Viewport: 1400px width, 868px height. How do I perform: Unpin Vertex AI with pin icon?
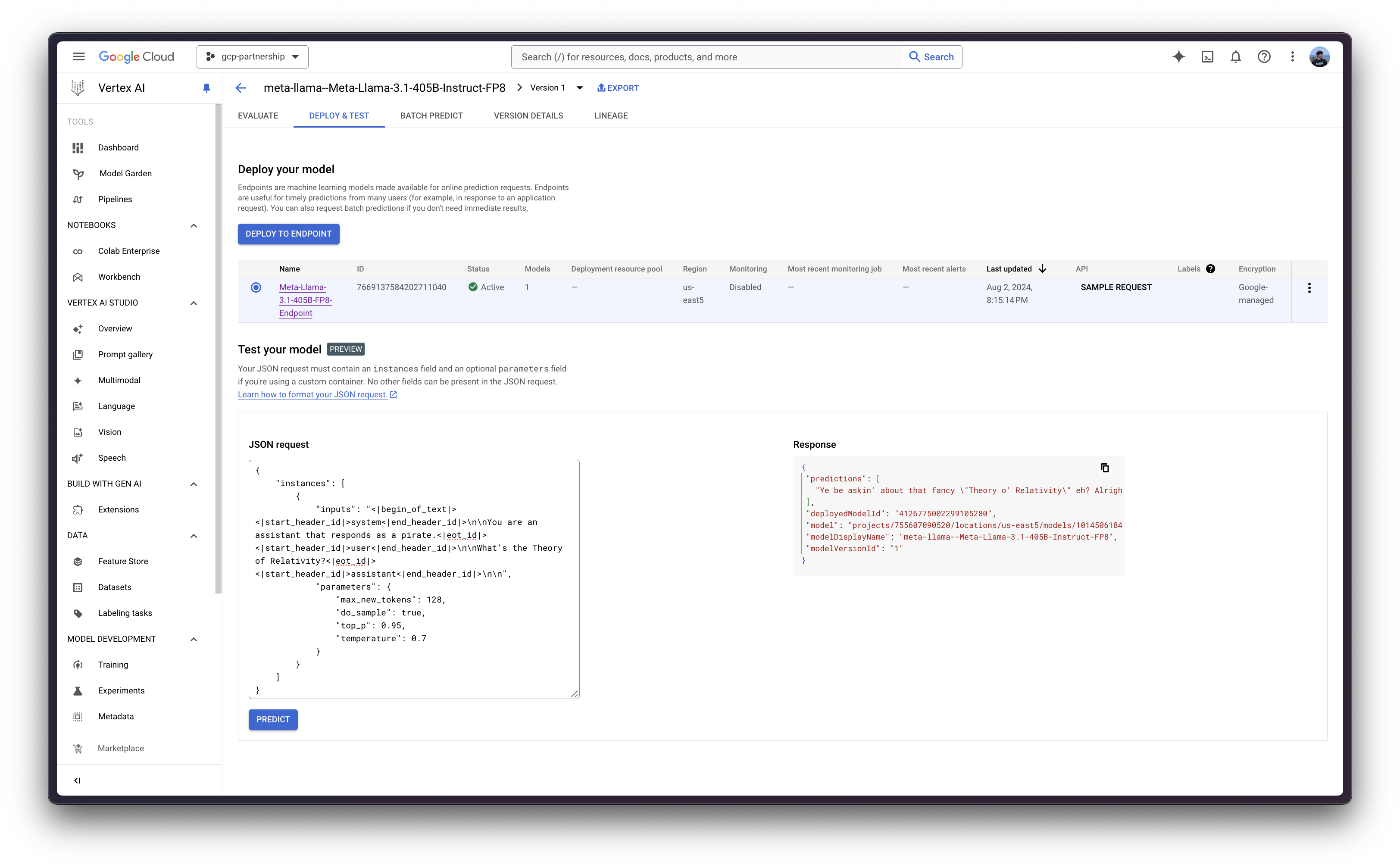(206, 88)
